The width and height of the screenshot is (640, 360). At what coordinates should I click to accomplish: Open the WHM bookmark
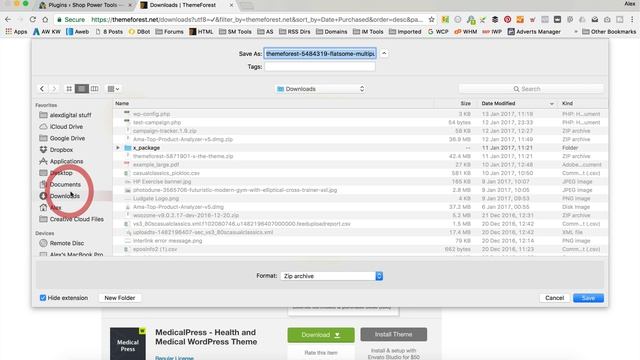coord(465,31)
